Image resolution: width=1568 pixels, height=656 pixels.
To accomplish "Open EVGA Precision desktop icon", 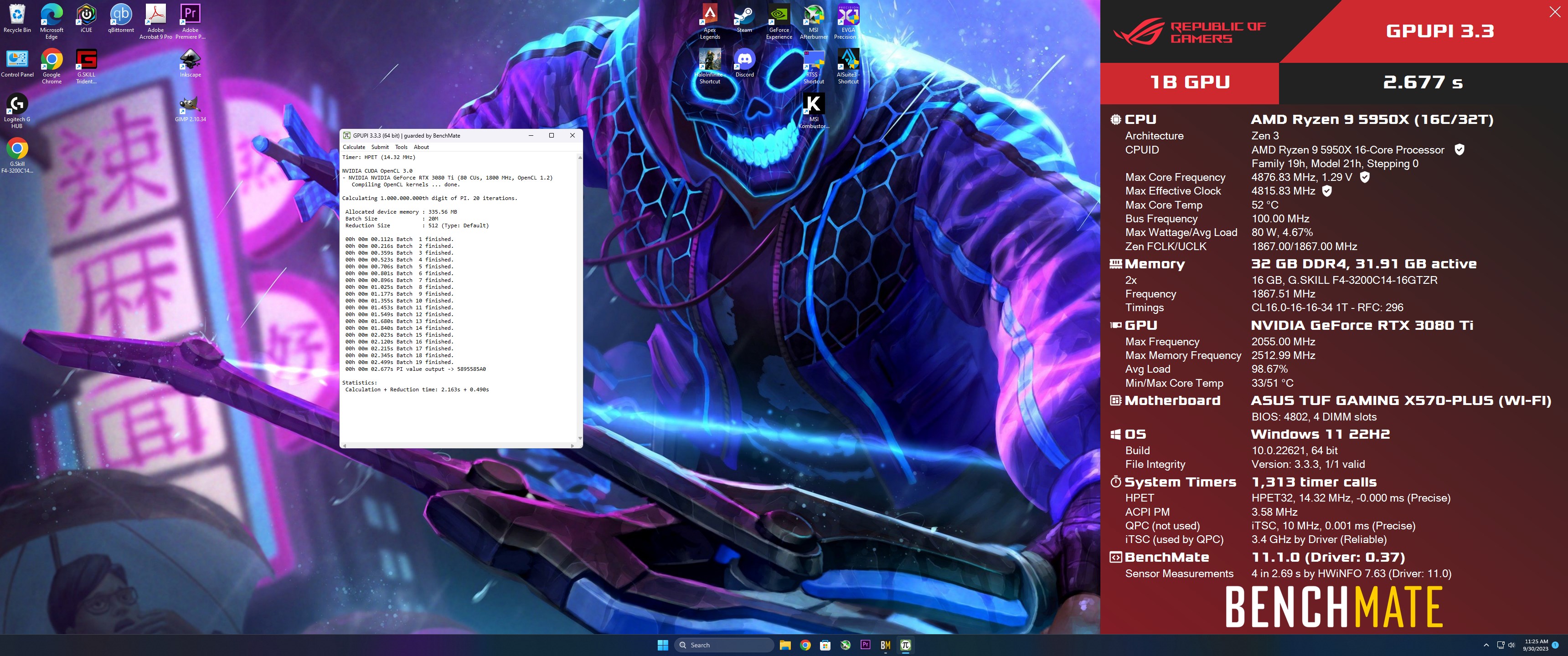I will click(849, 21).
